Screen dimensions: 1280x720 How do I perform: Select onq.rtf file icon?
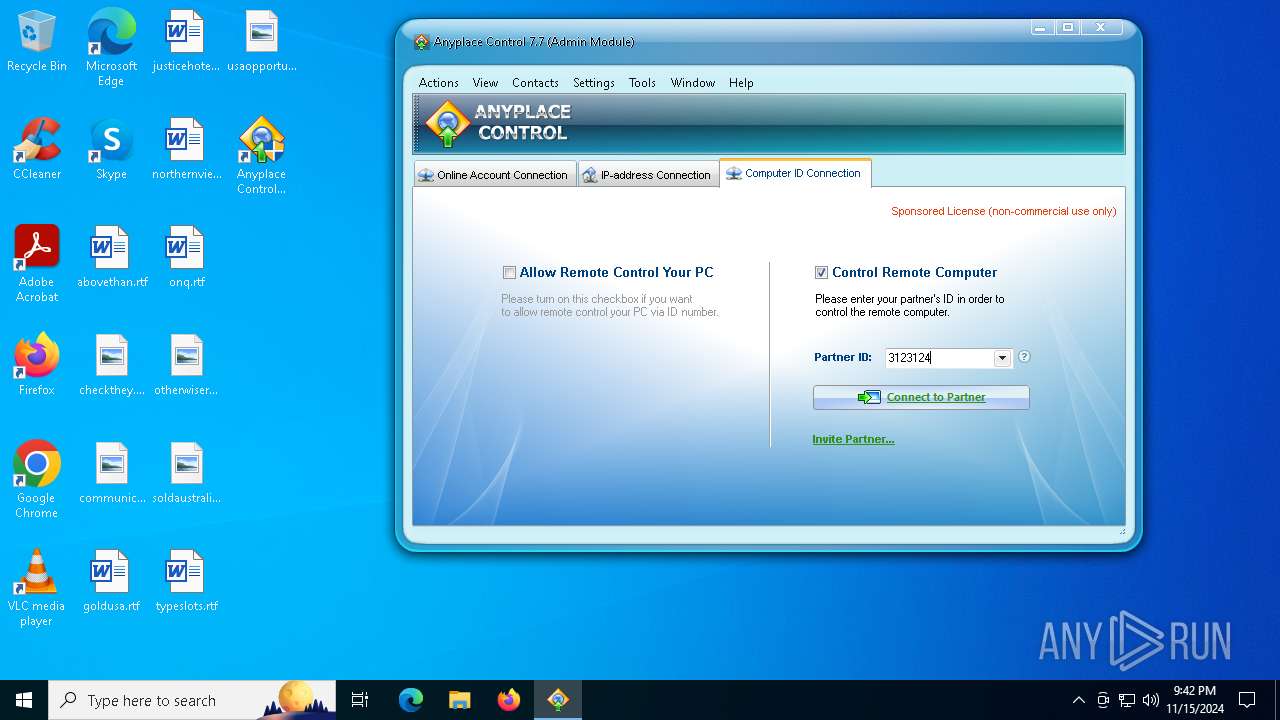tap(186, 258)
